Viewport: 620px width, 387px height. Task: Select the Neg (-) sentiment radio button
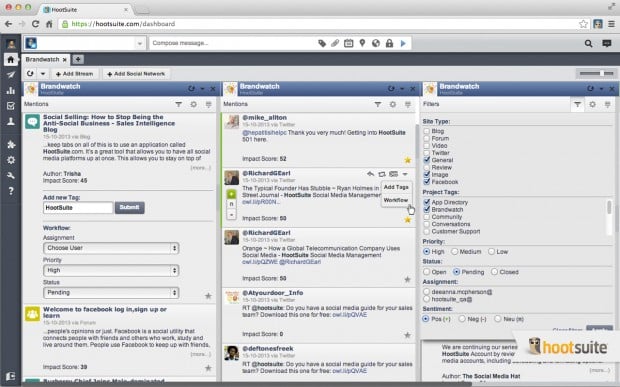click(x=462, y=319)
